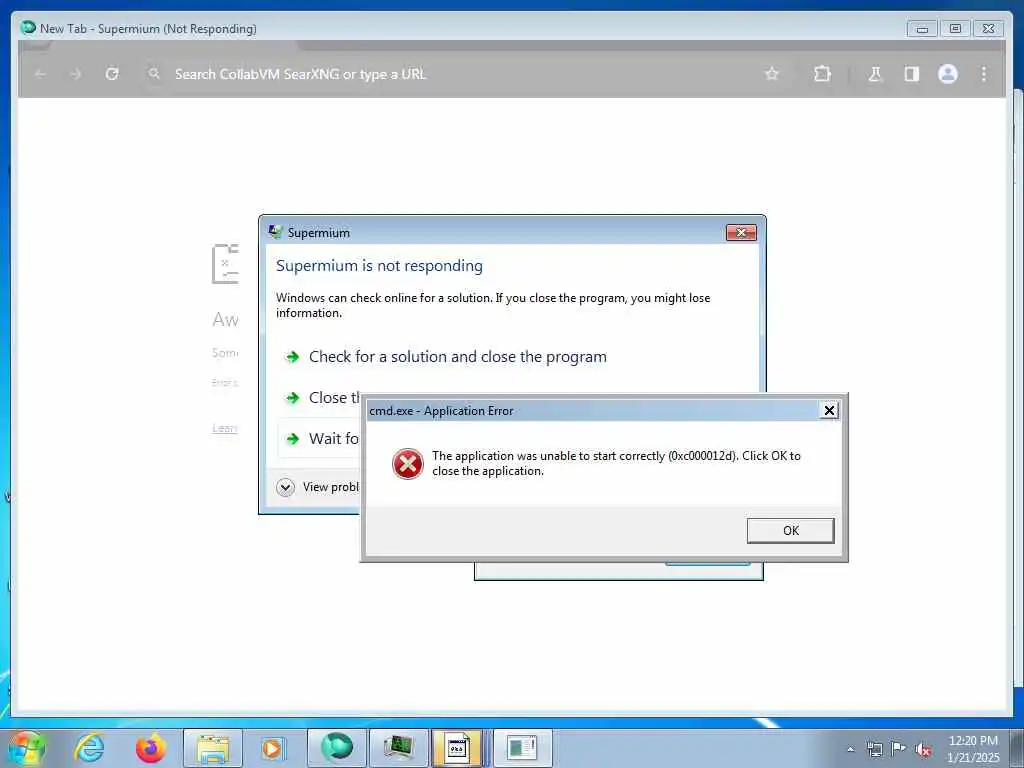Bookmark this tab with the star icon
The image size is (1024, 768).
772,74
